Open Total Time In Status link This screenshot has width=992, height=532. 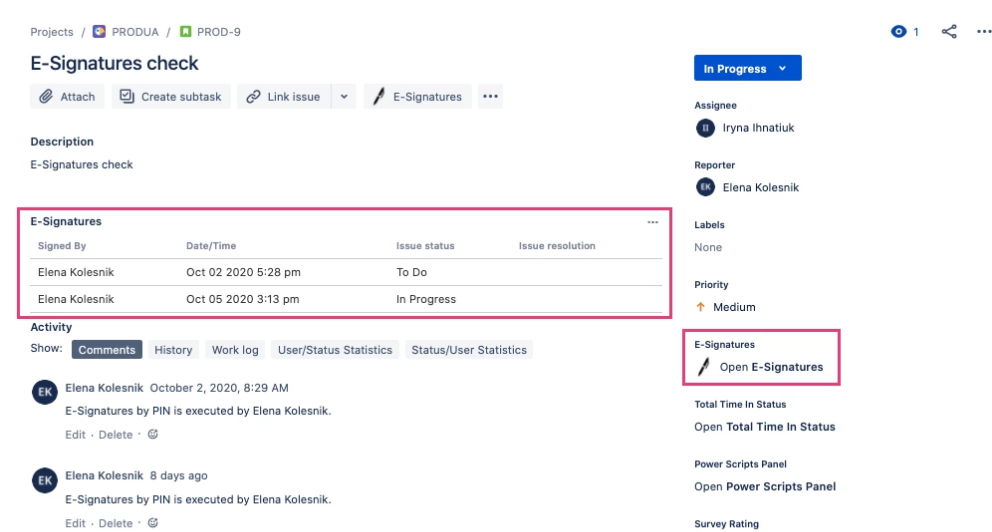(764, 427)
